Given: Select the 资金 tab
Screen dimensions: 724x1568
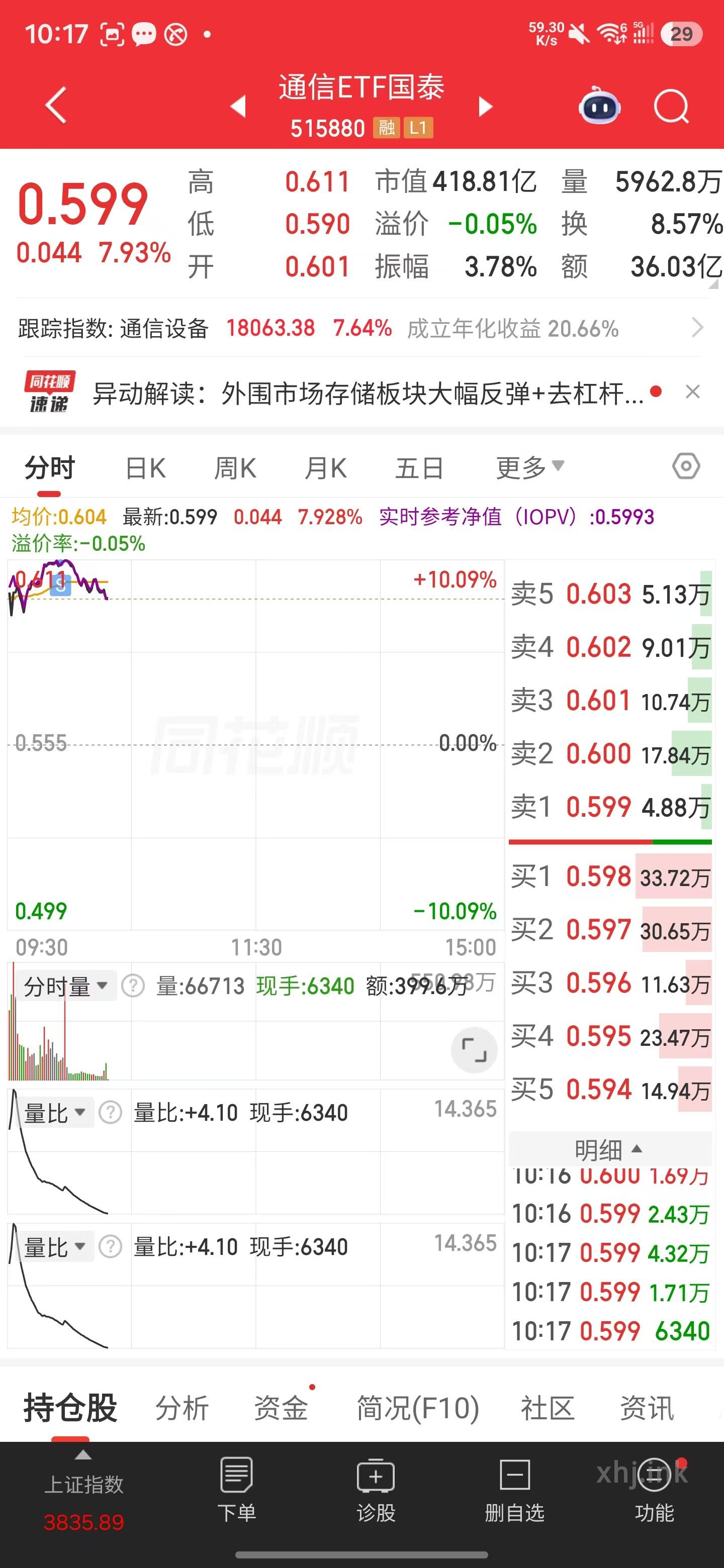Looking at the screenshot, I should point(281,1408).
